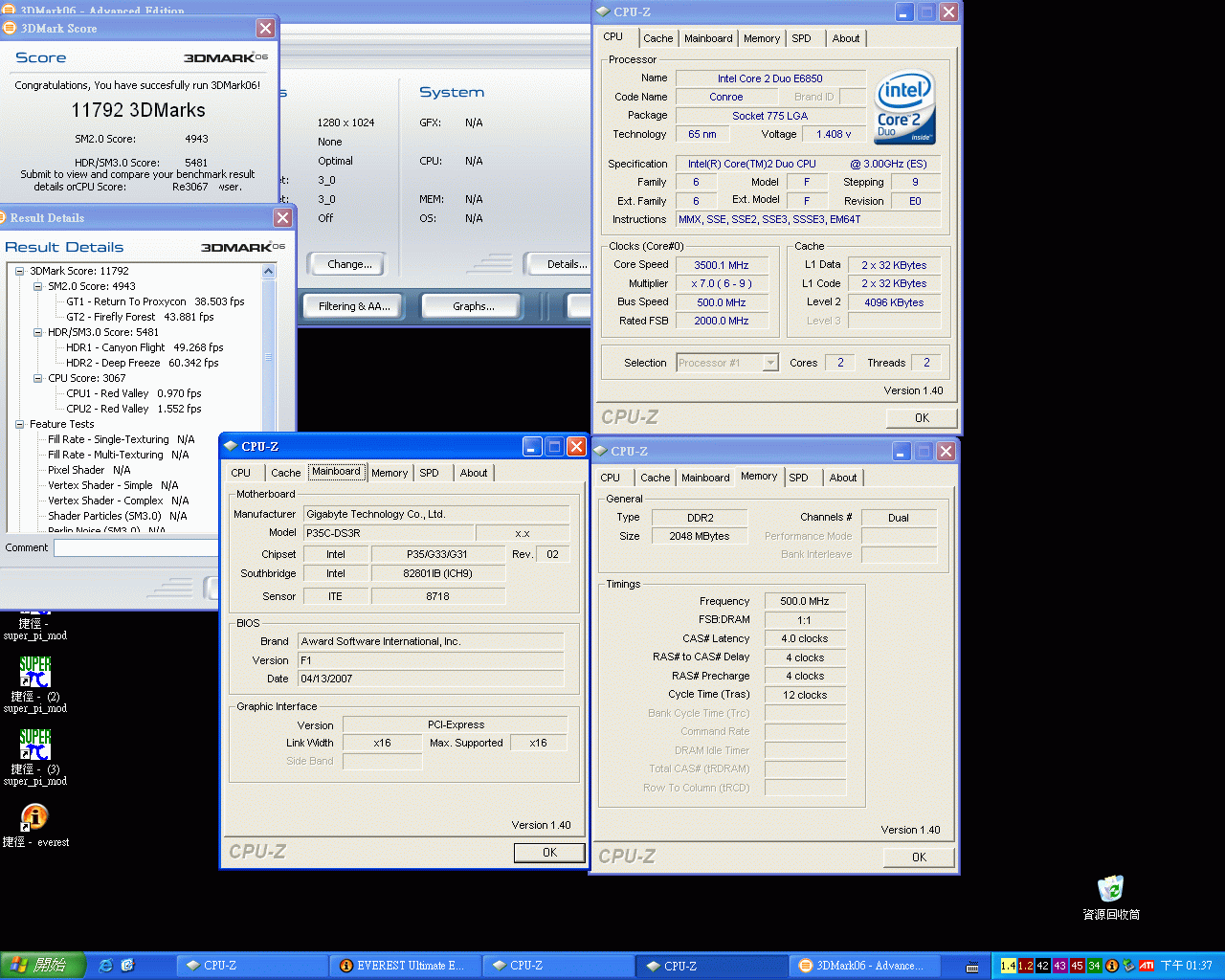Open Memory tab in the Mainboard CPU-Z window
This screenshot has width=1225, height=980.
pos(390,473)
